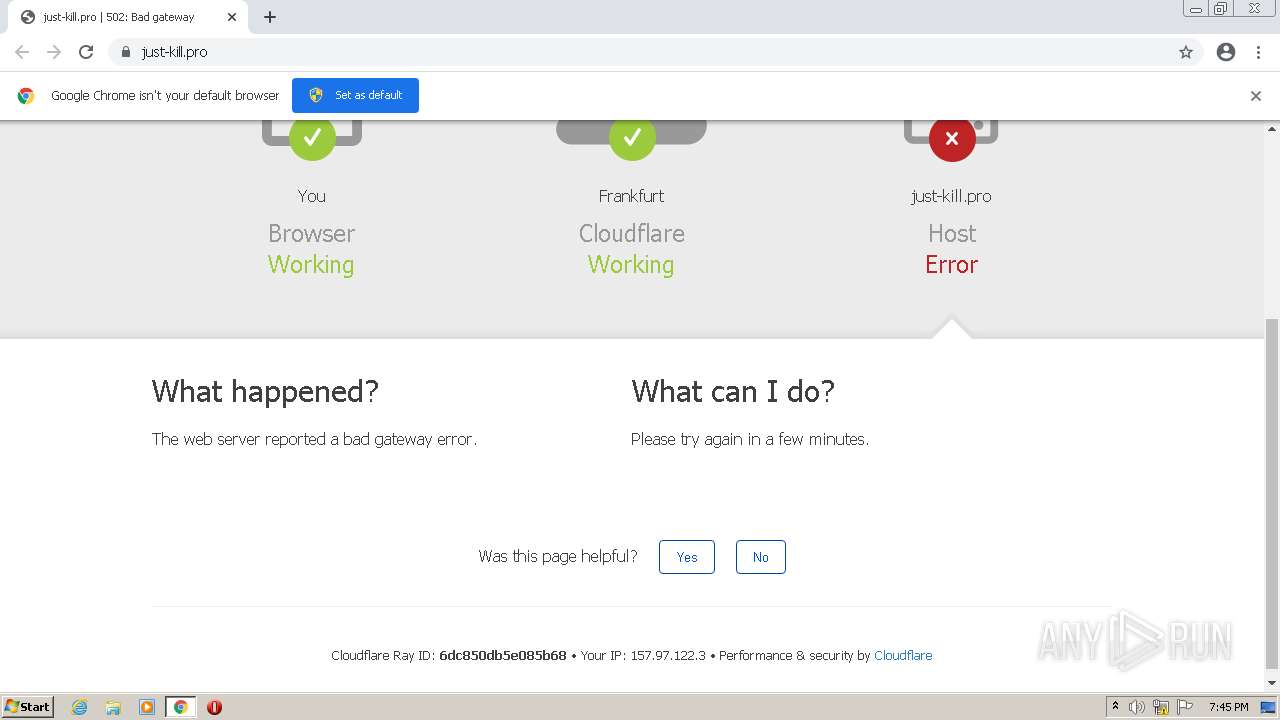The height and width of the screenshot is (720, 1280).
Task: Click the Cloudflare Ray ID value
Action: [503, 656]
